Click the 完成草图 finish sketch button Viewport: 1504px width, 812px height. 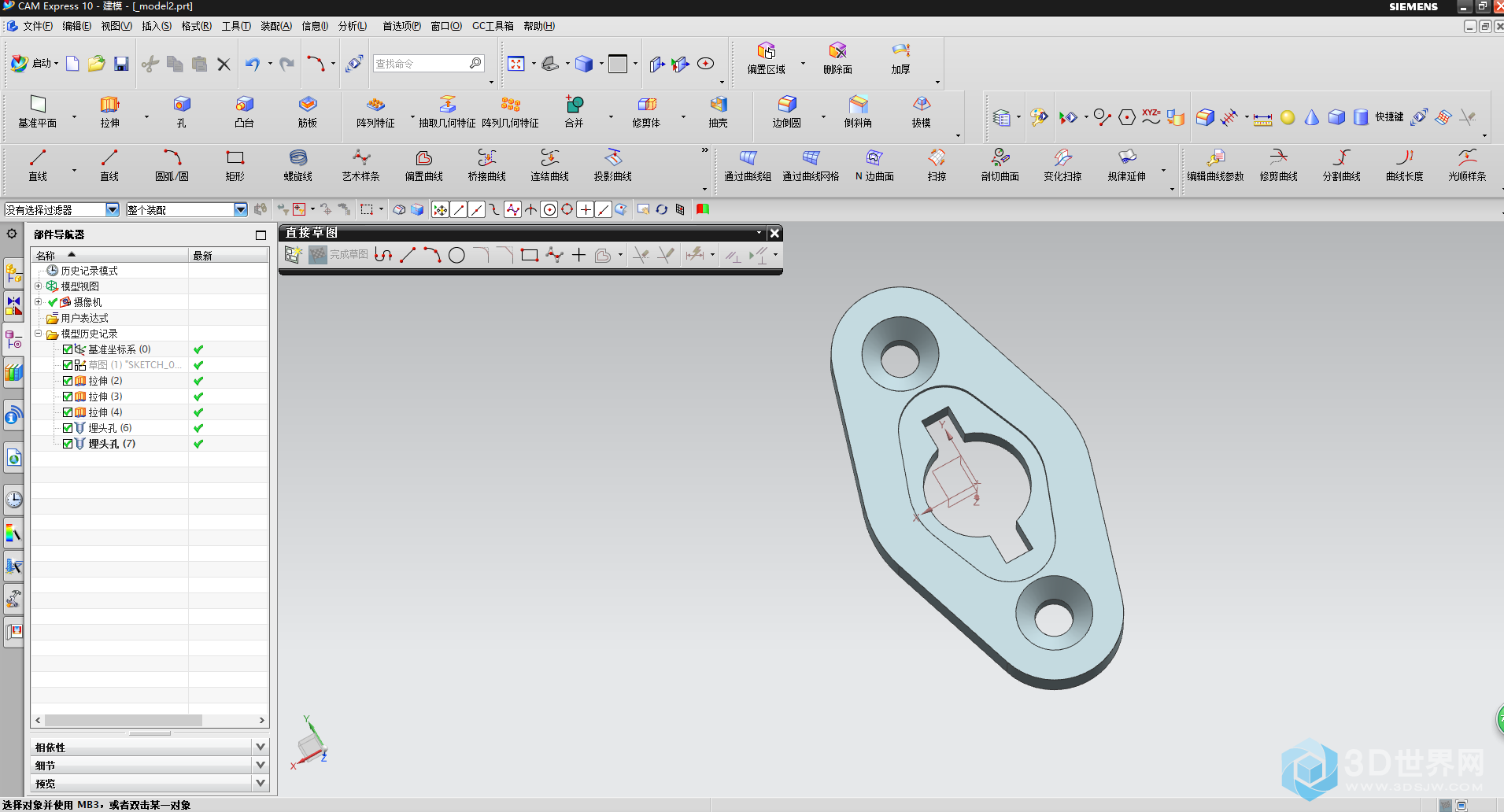click(339, 255)
